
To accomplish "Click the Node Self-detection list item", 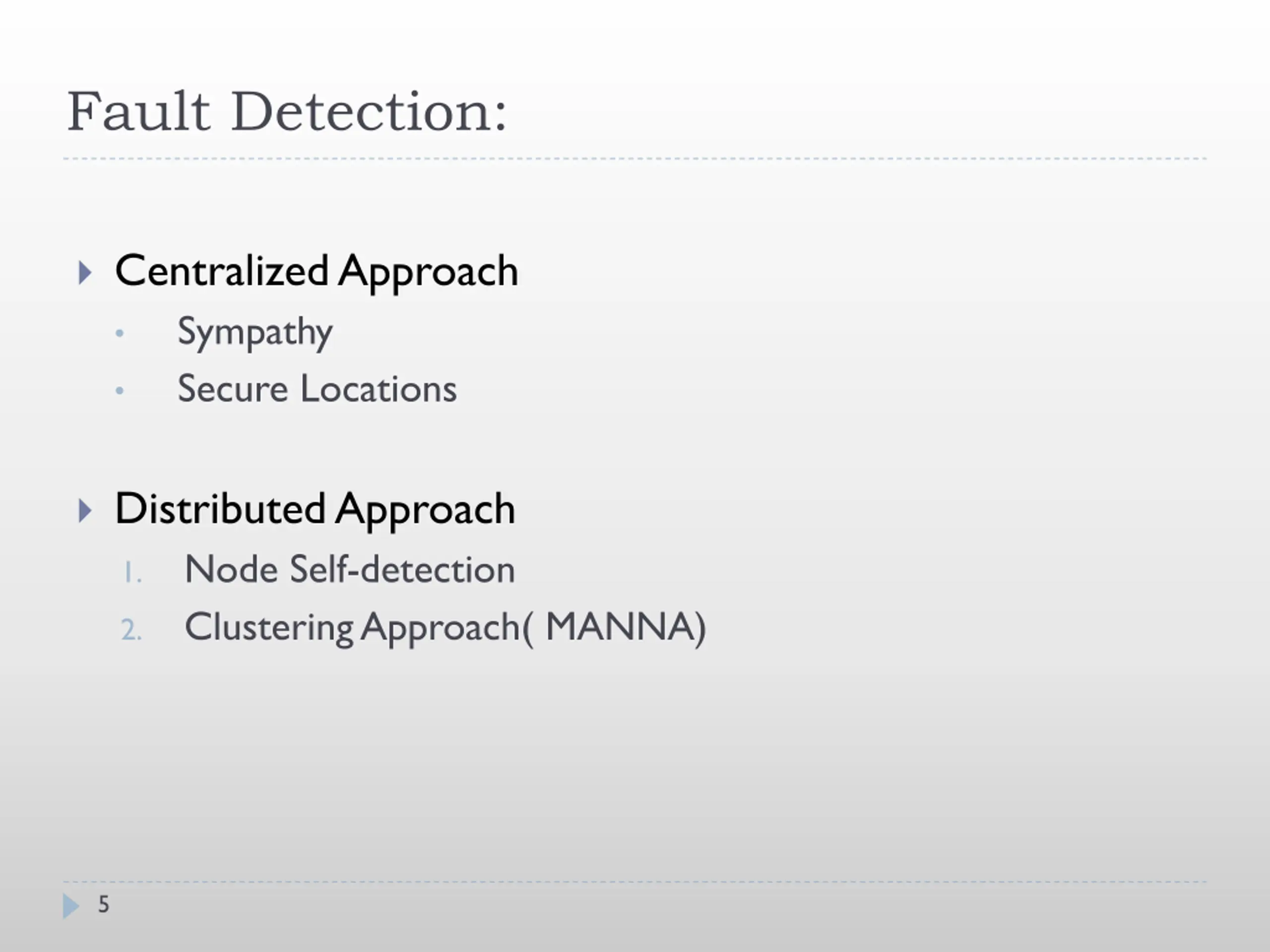I will 350,569.
